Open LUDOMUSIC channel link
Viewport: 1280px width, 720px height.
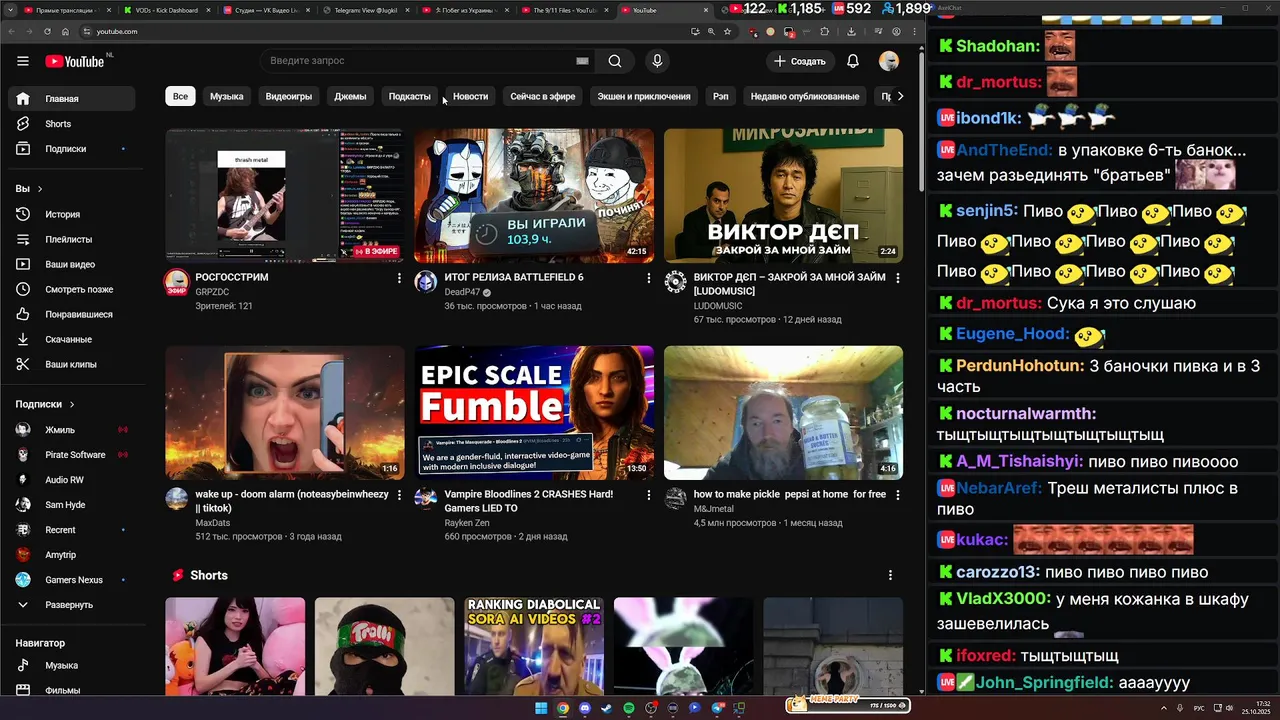(718, 306)
